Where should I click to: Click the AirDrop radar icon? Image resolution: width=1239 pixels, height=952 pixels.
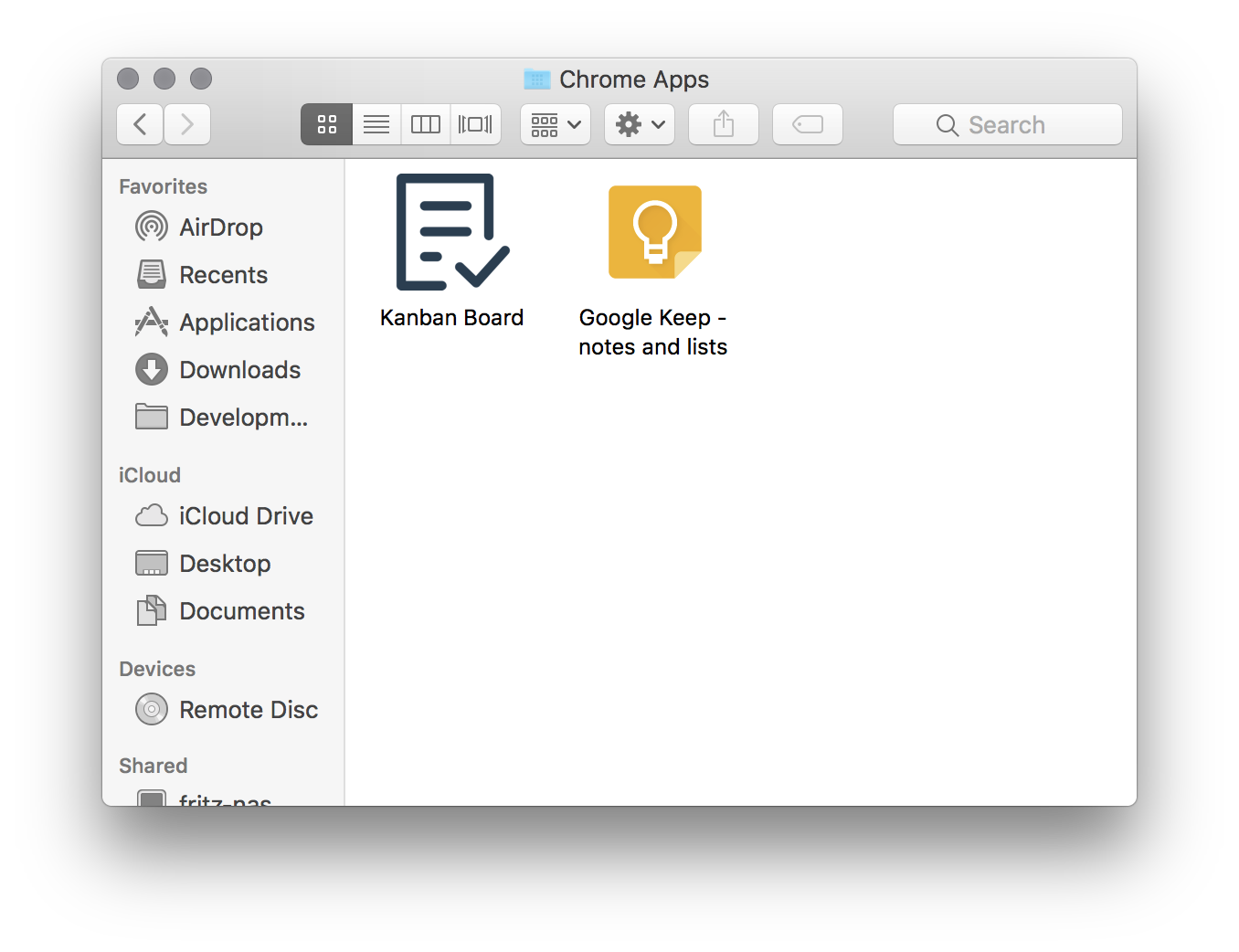pyautogui.click(x=152, y=227)
